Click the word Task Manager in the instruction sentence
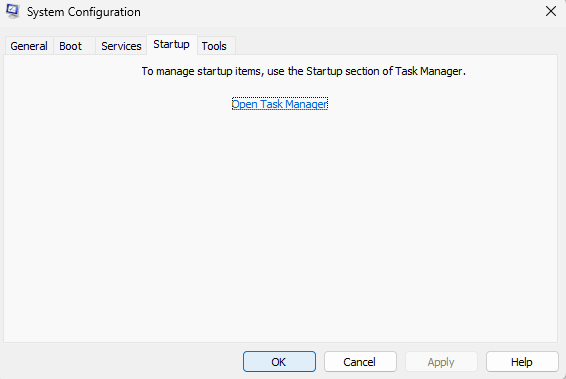Viewport: 566px width, 379px height. click(428, 71)
